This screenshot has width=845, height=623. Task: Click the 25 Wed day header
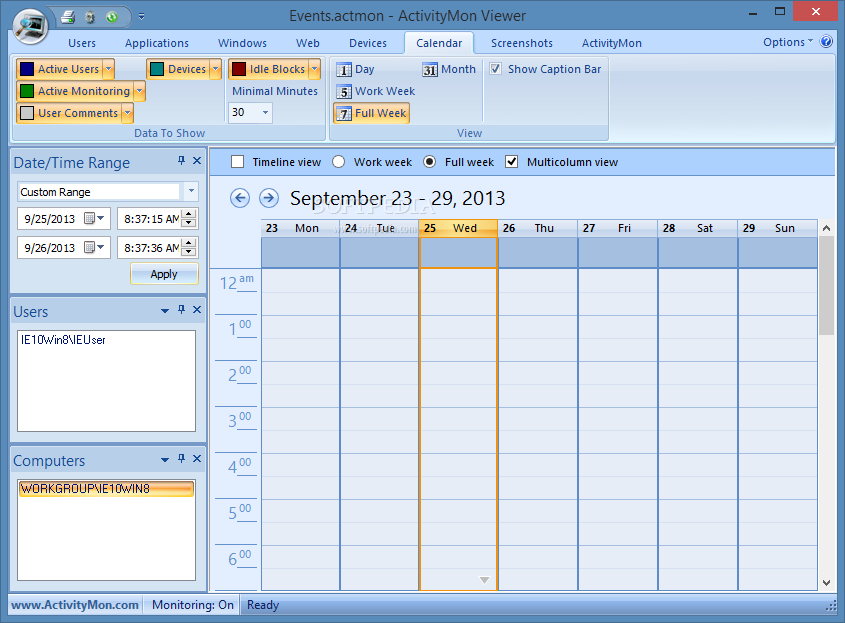pyautogui.click(x=458, y=228)
